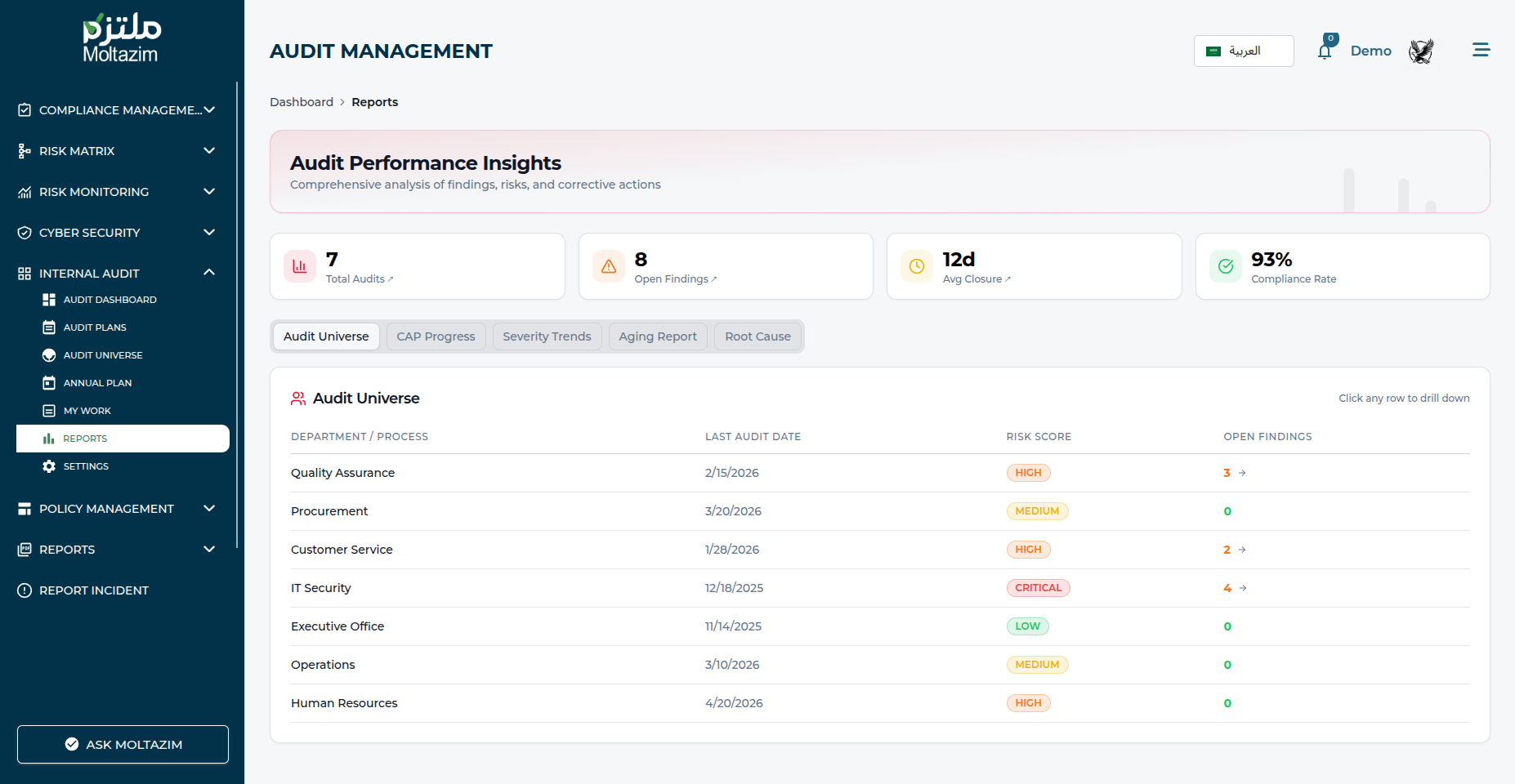The height and width of the screenshot is (784, 1515).
Task: Click the Open Findings warning icon
Action: (609, 266)
